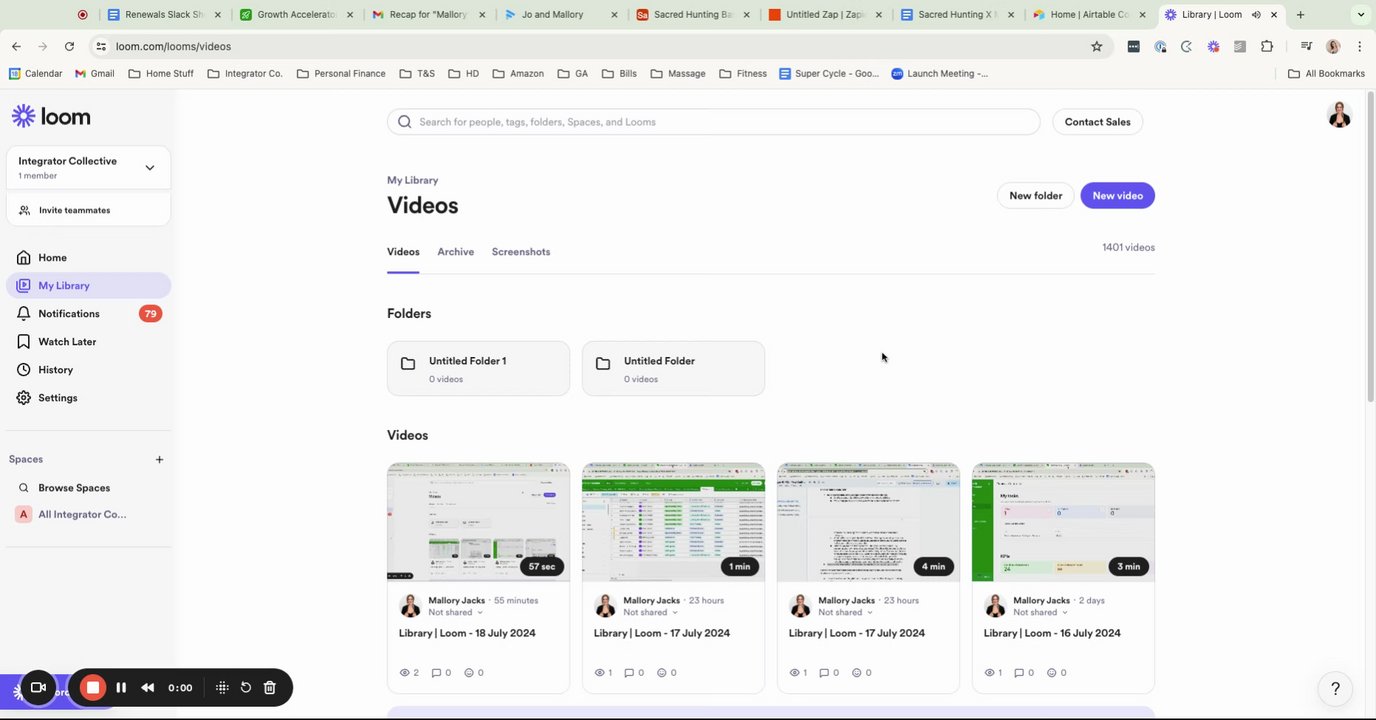Open the profile avatar in Loom header
Image resolution: width=1376 pixels, height=720 pixels.
coord(1339,115)
